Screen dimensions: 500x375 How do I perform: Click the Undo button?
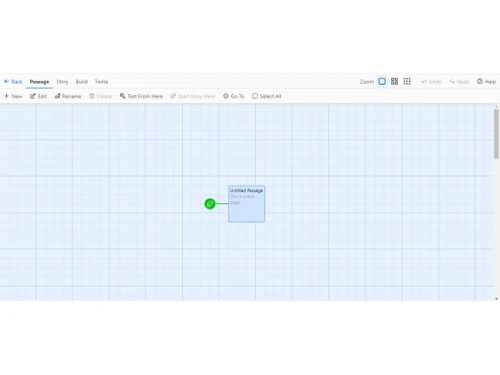pyautogui.click(x=431, y=82)
